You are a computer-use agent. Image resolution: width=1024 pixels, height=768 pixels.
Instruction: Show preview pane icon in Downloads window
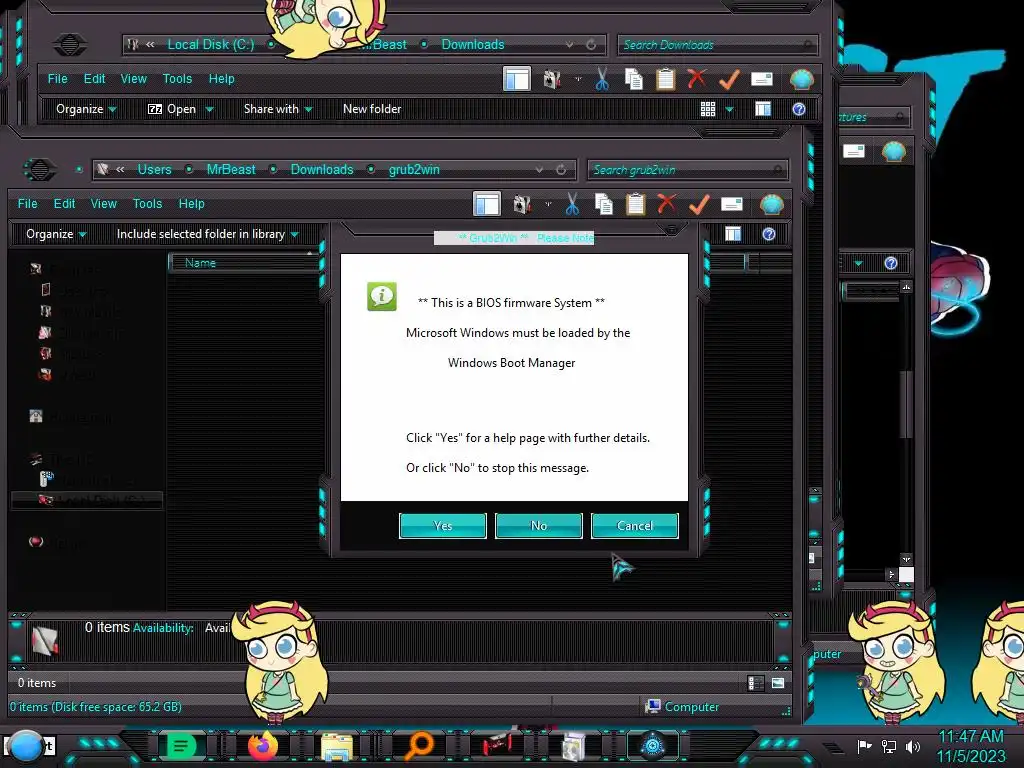[763, 109]
